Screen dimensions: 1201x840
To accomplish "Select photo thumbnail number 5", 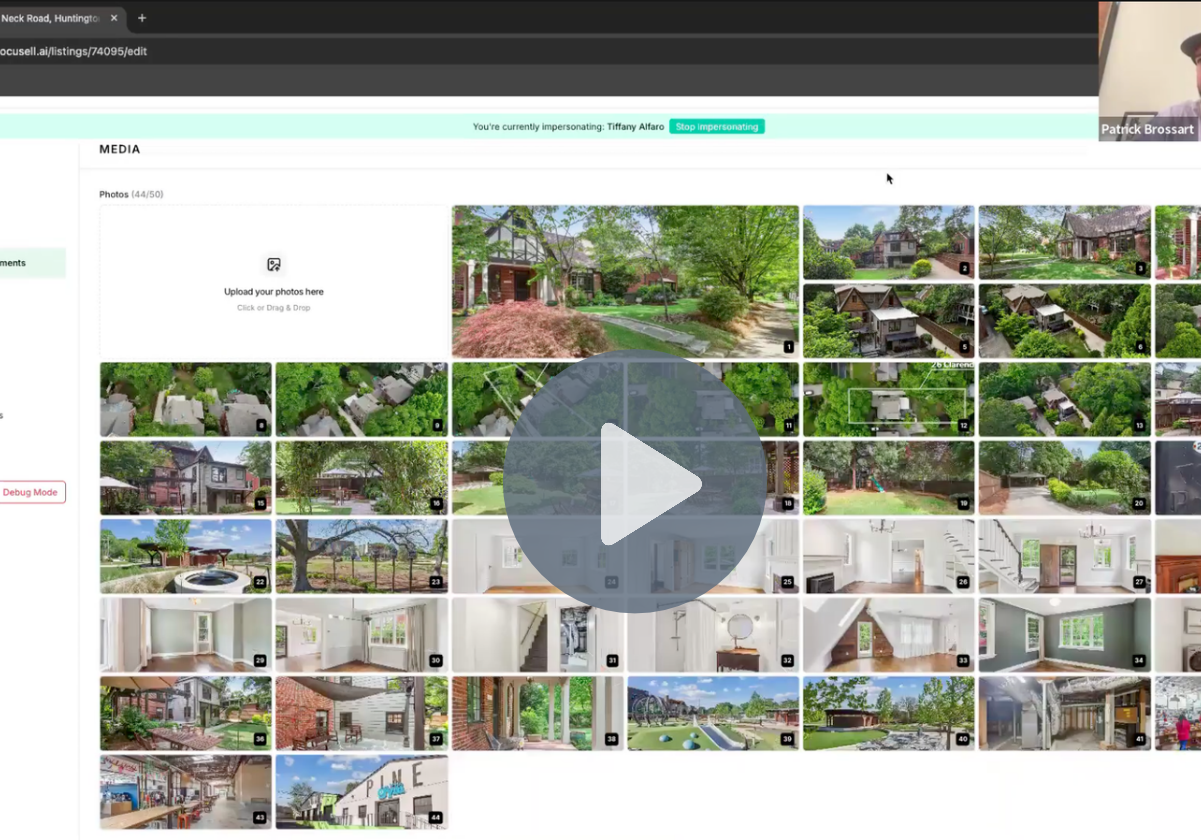I will (889, 320).
